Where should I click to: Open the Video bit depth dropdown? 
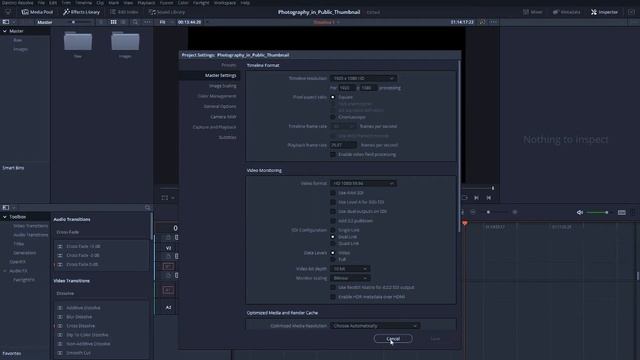click(350, 269)
